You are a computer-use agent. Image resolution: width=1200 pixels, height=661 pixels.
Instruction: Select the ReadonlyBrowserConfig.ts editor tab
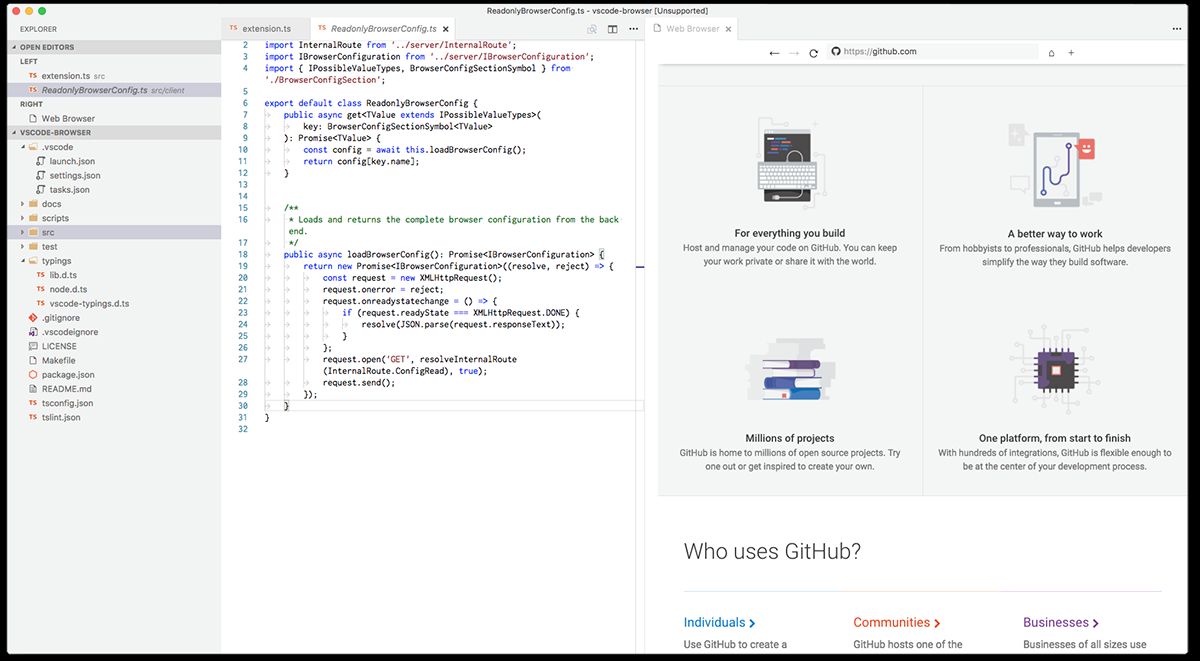[x=383, y=29]
